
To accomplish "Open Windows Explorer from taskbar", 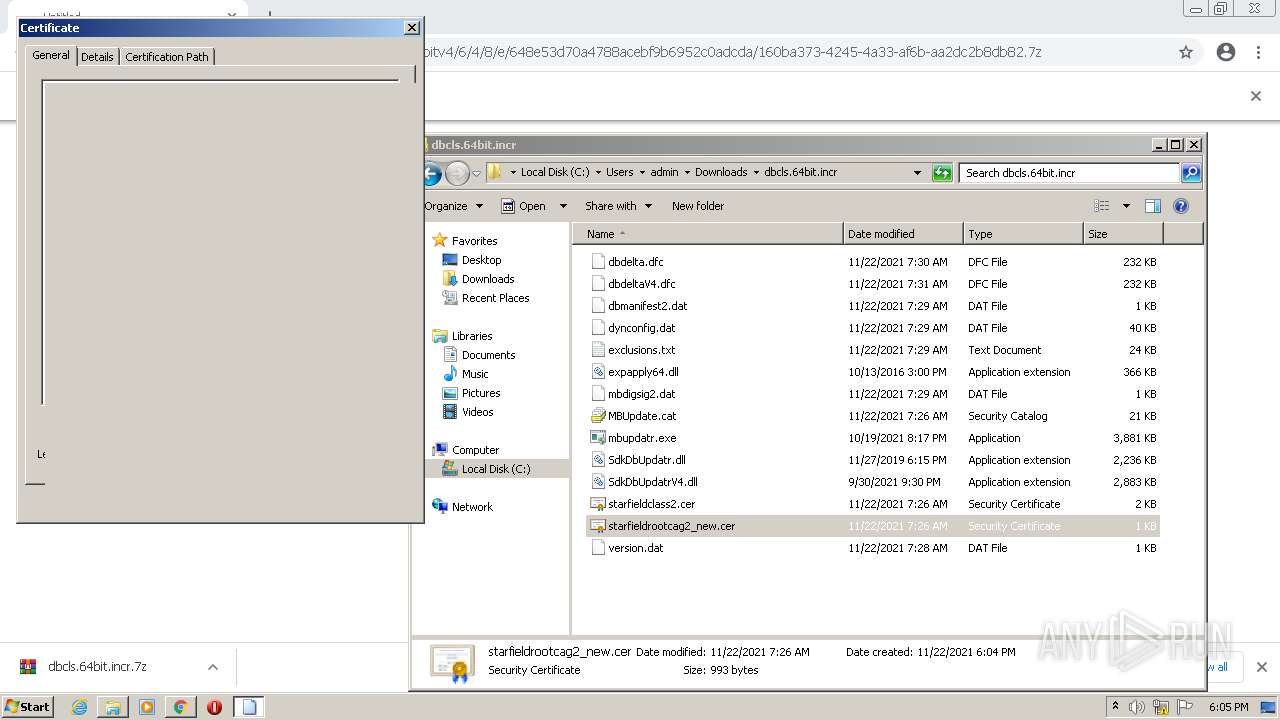I will point(113,707).
